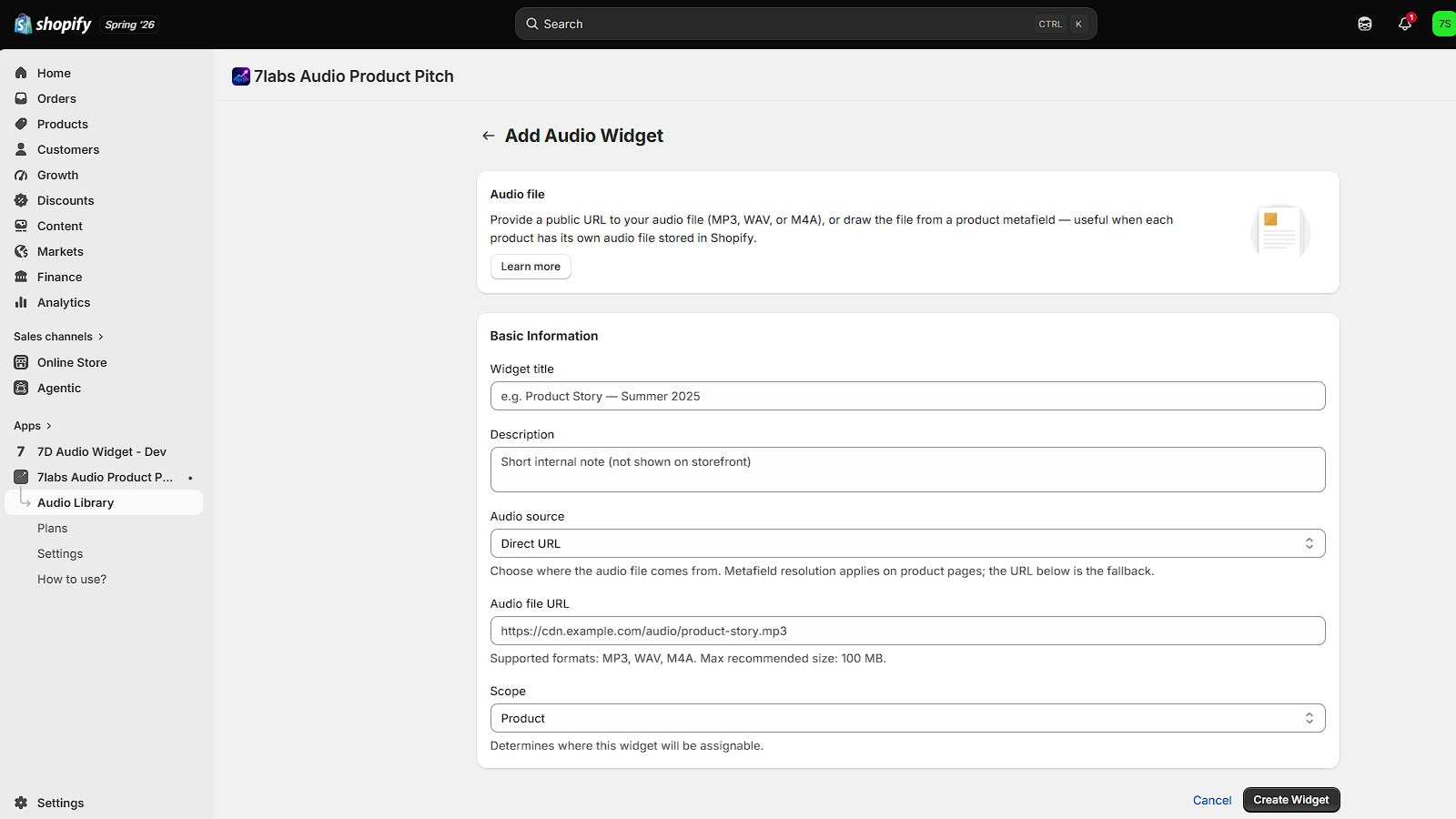1456x819 pixels.
Task: Click the Spring '26 edition badge
Action: click(x=129, y=25)
